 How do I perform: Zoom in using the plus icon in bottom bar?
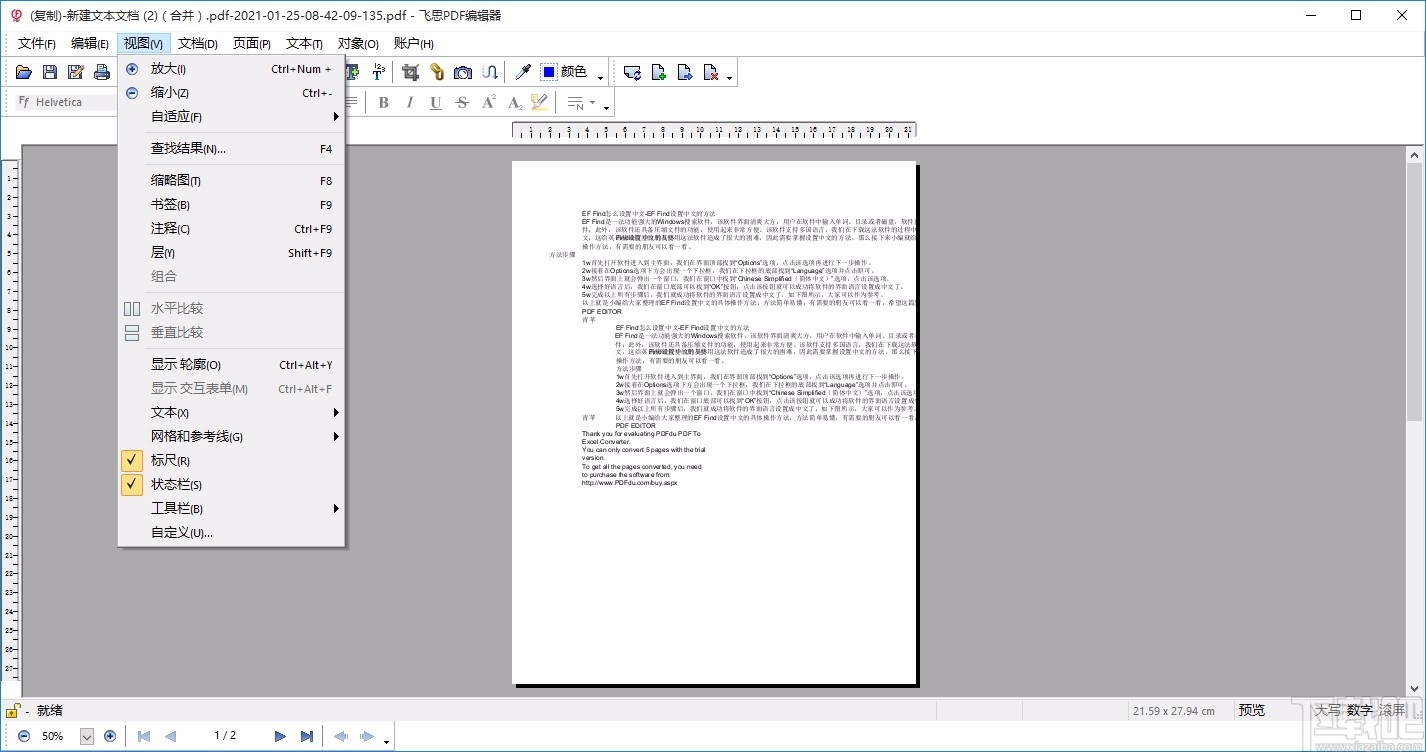click(x=110, y=736)
